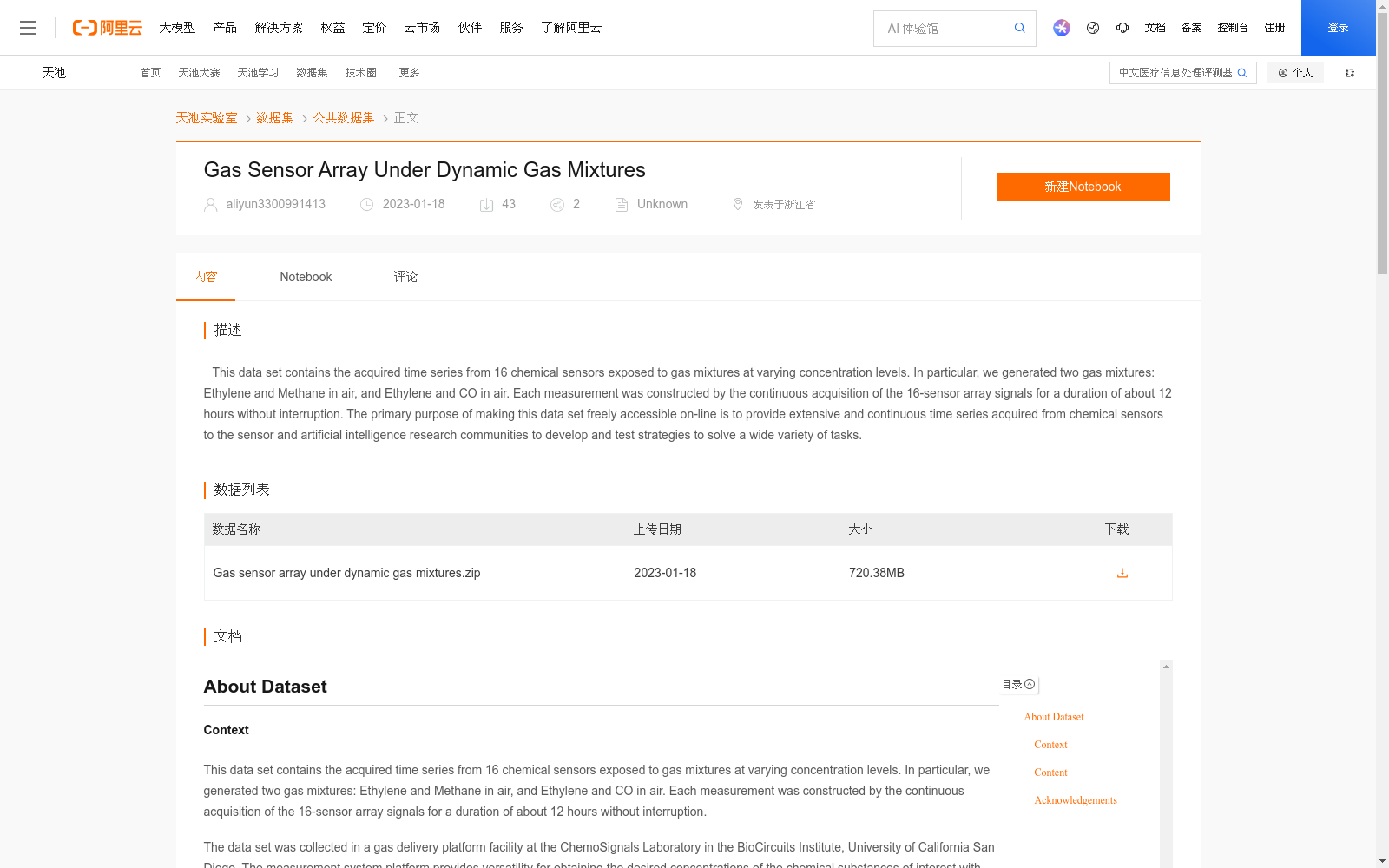Switch to the 评论 tab

tap(405, 277)
